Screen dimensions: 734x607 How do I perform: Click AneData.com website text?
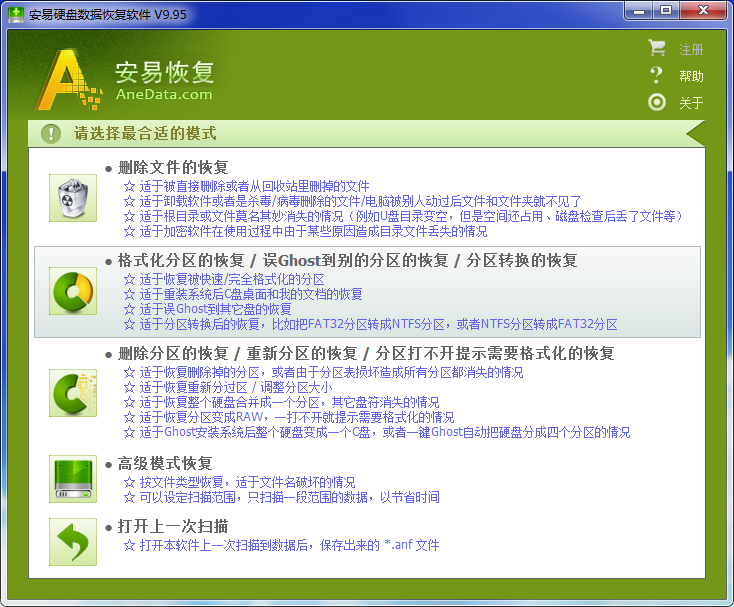164,95
